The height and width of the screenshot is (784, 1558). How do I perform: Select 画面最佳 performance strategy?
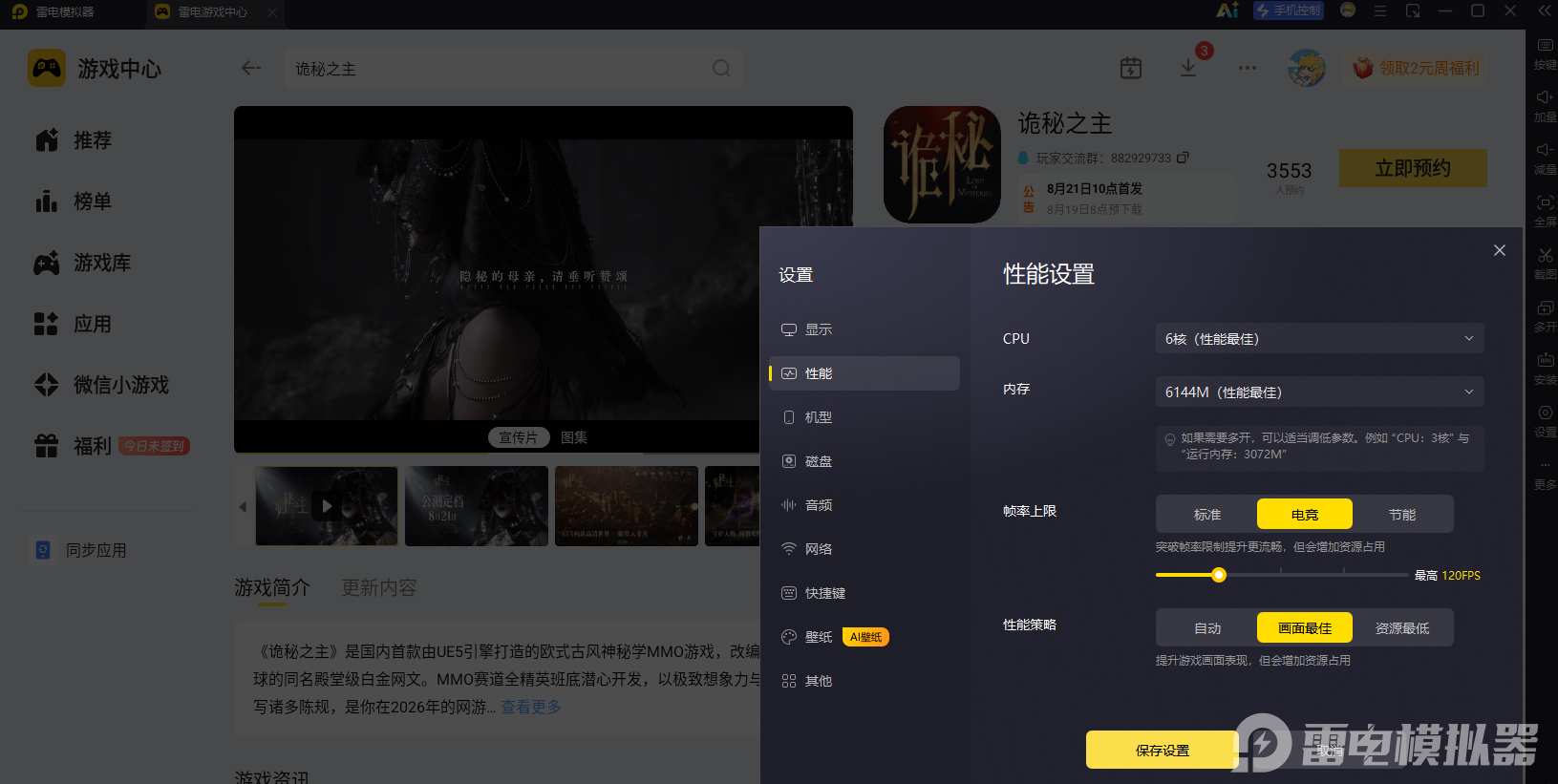click(1305, 628)
